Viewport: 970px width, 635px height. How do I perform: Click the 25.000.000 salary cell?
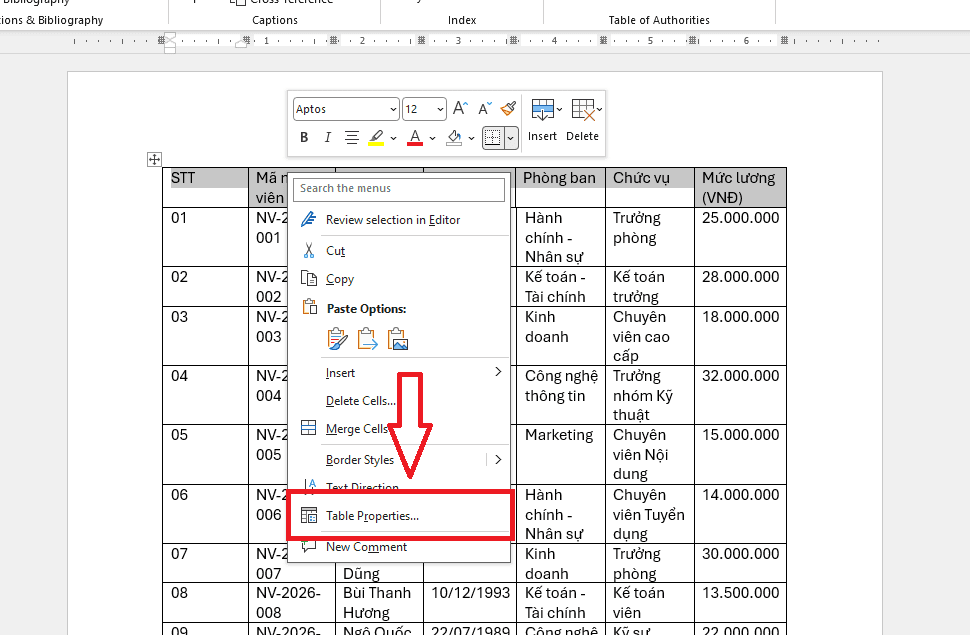[740, 237]
